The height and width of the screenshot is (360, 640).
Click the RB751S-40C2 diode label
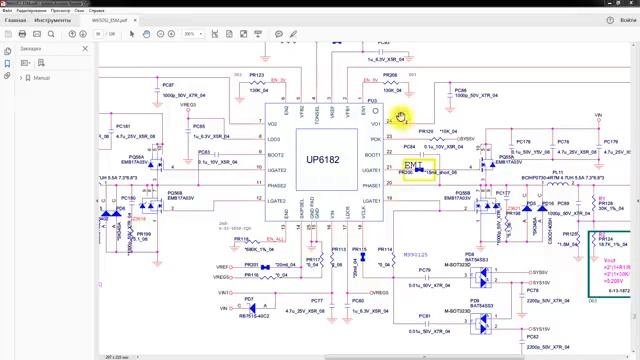254,316
